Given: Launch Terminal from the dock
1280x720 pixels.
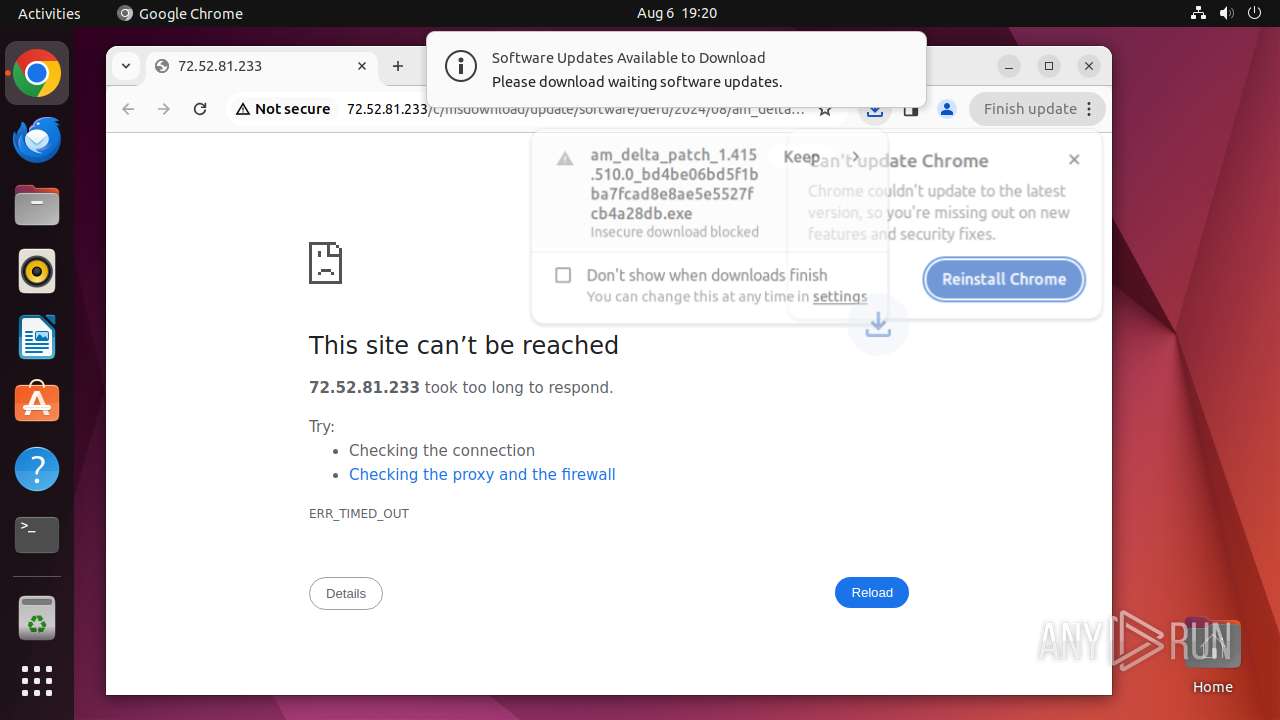Looking at the screenshot, I should point(37,535).
